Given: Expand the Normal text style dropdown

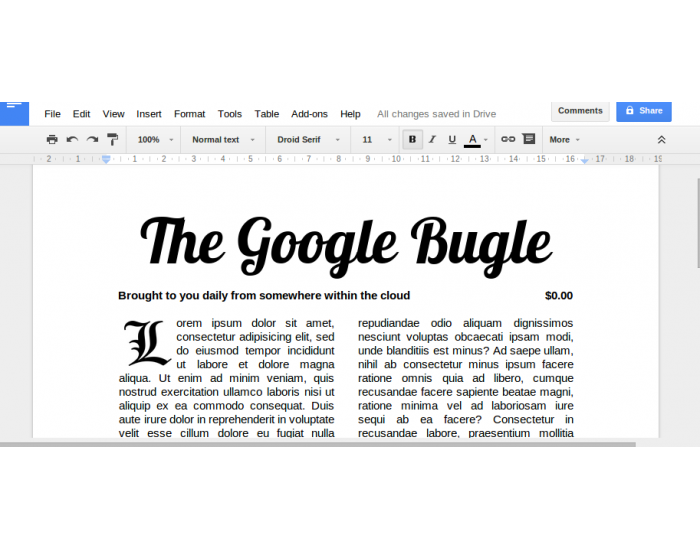Looking at the screenshot, I should [223, 140].
